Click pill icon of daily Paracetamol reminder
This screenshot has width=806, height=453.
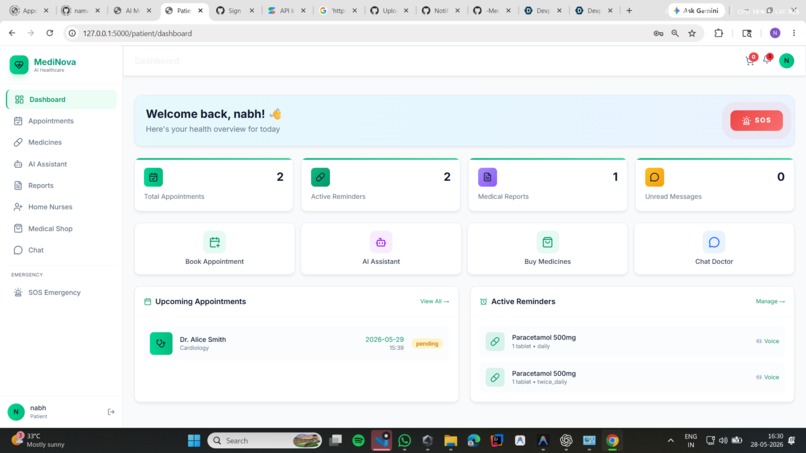495,341
